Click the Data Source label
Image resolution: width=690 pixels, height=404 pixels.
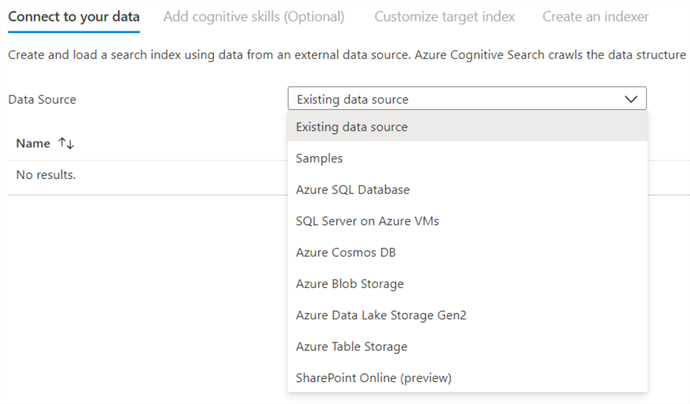pos(42,99)
